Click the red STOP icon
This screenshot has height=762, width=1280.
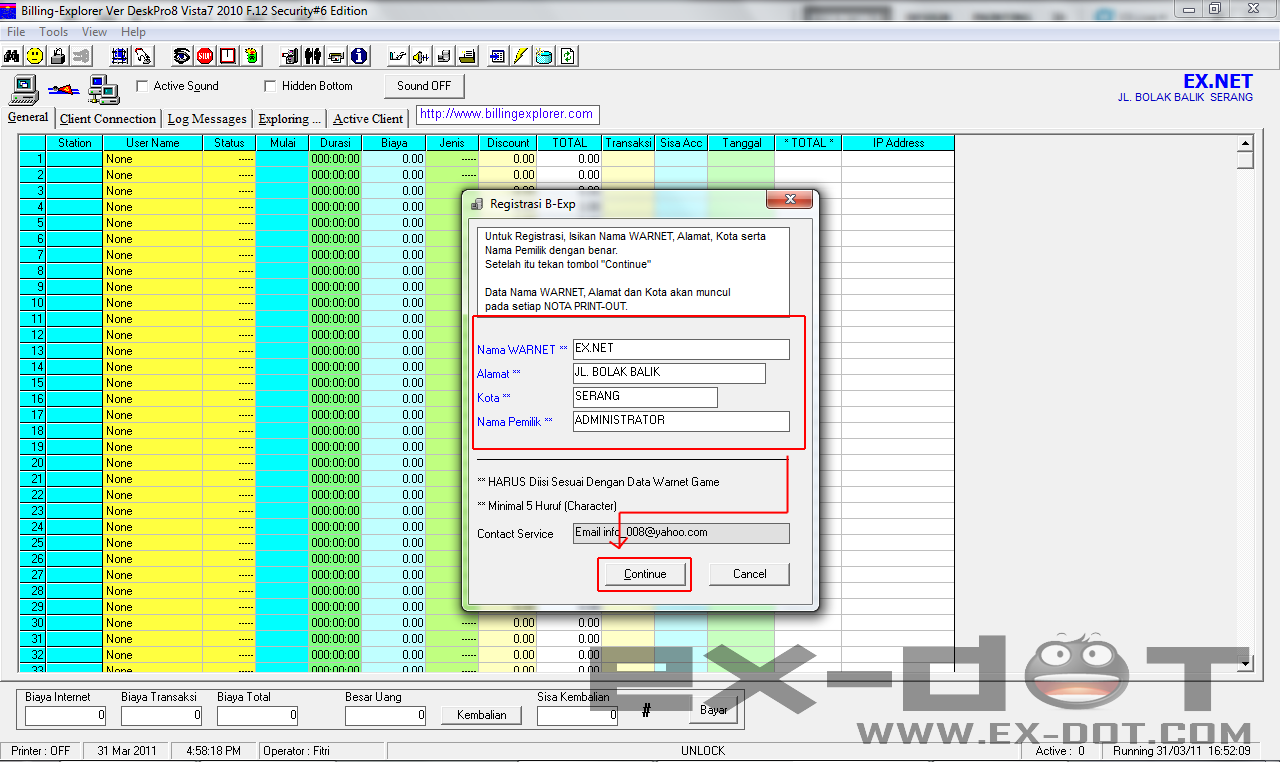[x=205, y=56]
